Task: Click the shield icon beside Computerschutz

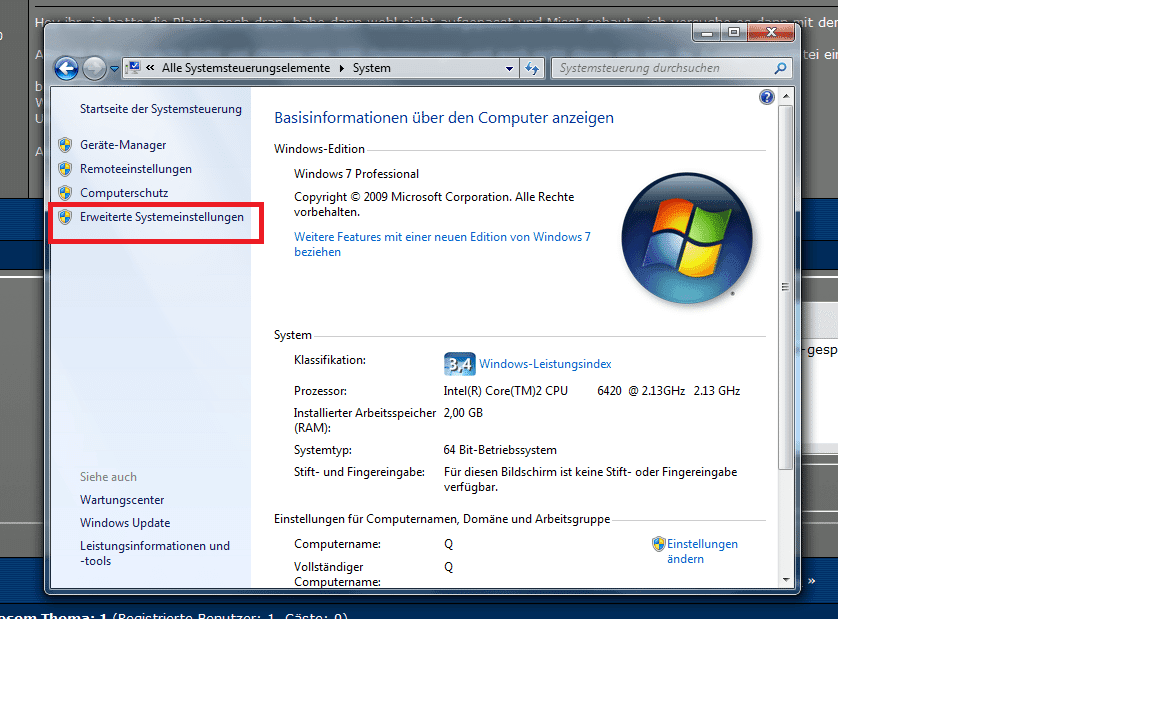Action: pos(65,192)
